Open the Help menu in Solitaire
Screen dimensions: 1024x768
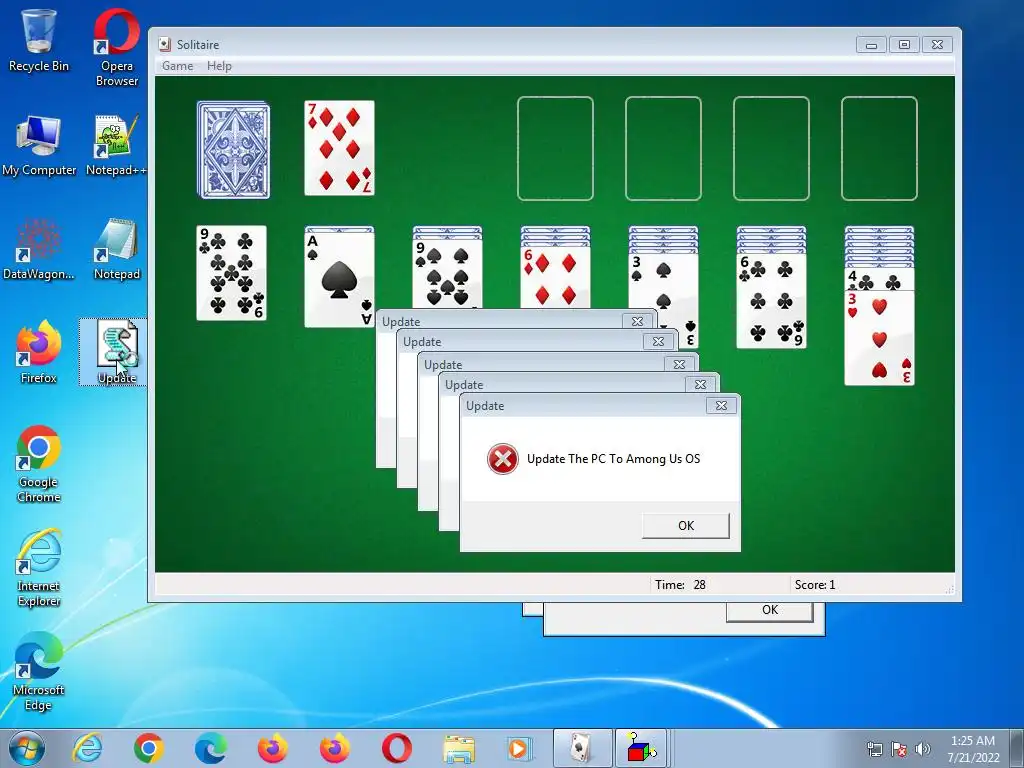[x=219, y=66]
